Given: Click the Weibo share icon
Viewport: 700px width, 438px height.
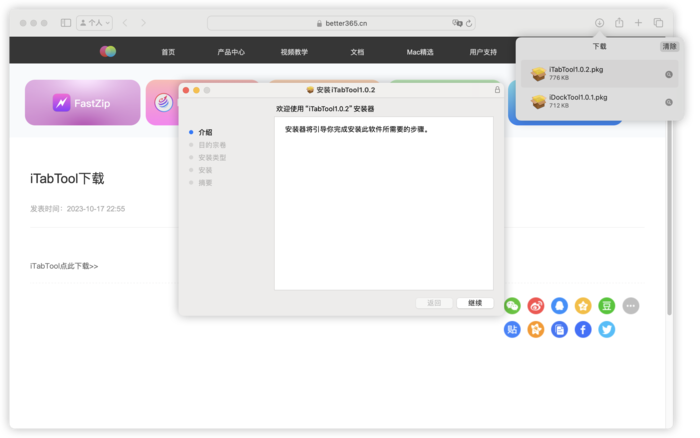Looking at the screenshot, I should (536, 306).
